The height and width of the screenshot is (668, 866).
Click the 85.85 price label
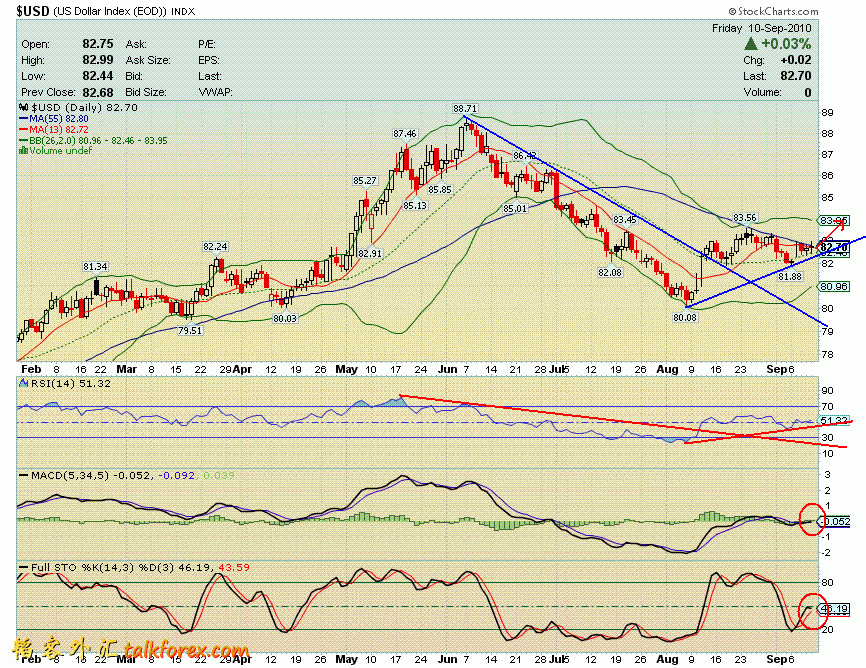440,189
